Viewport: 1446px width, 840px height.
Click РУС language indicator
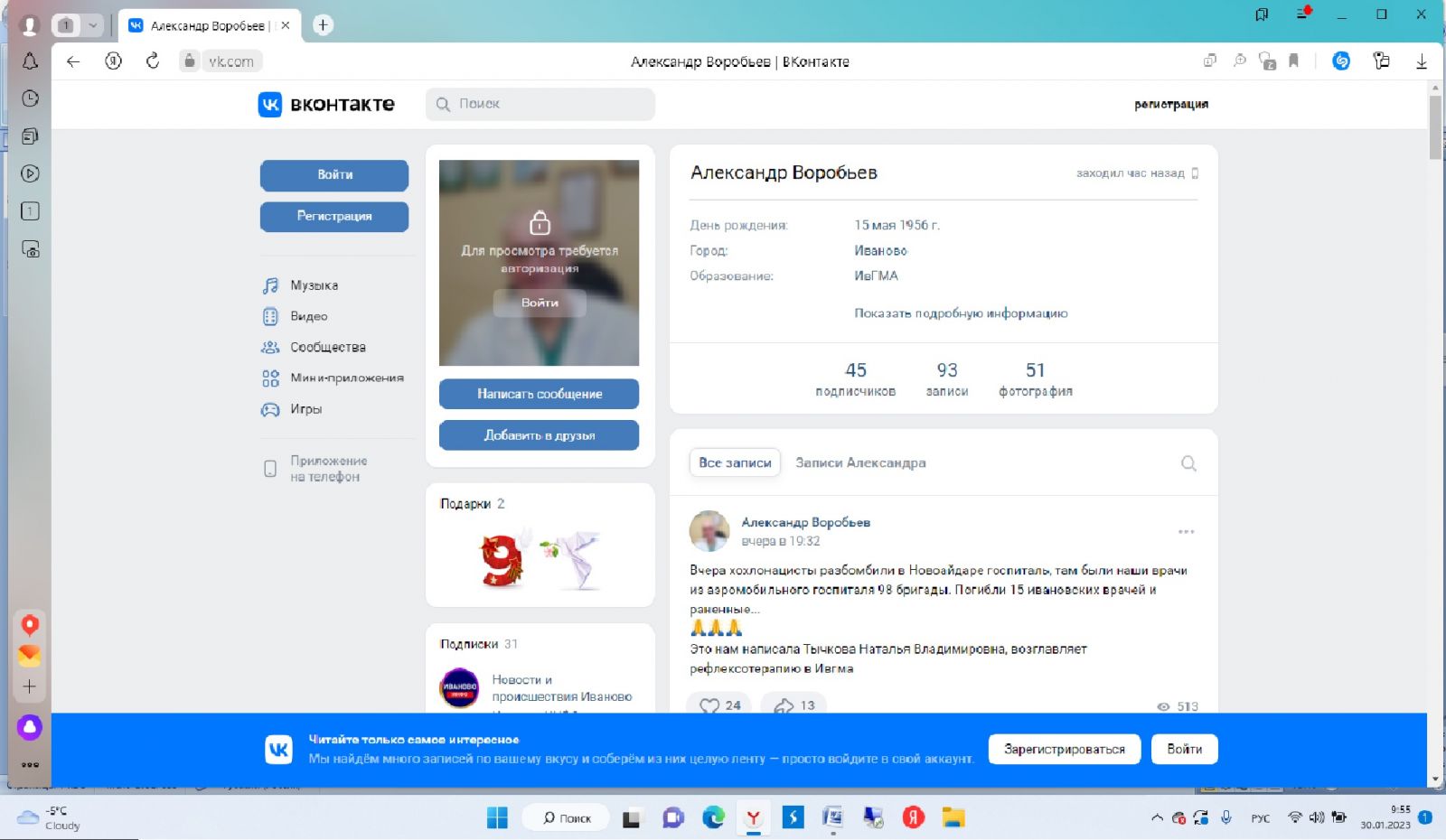pyautogui.click(x=1261, y=818)
